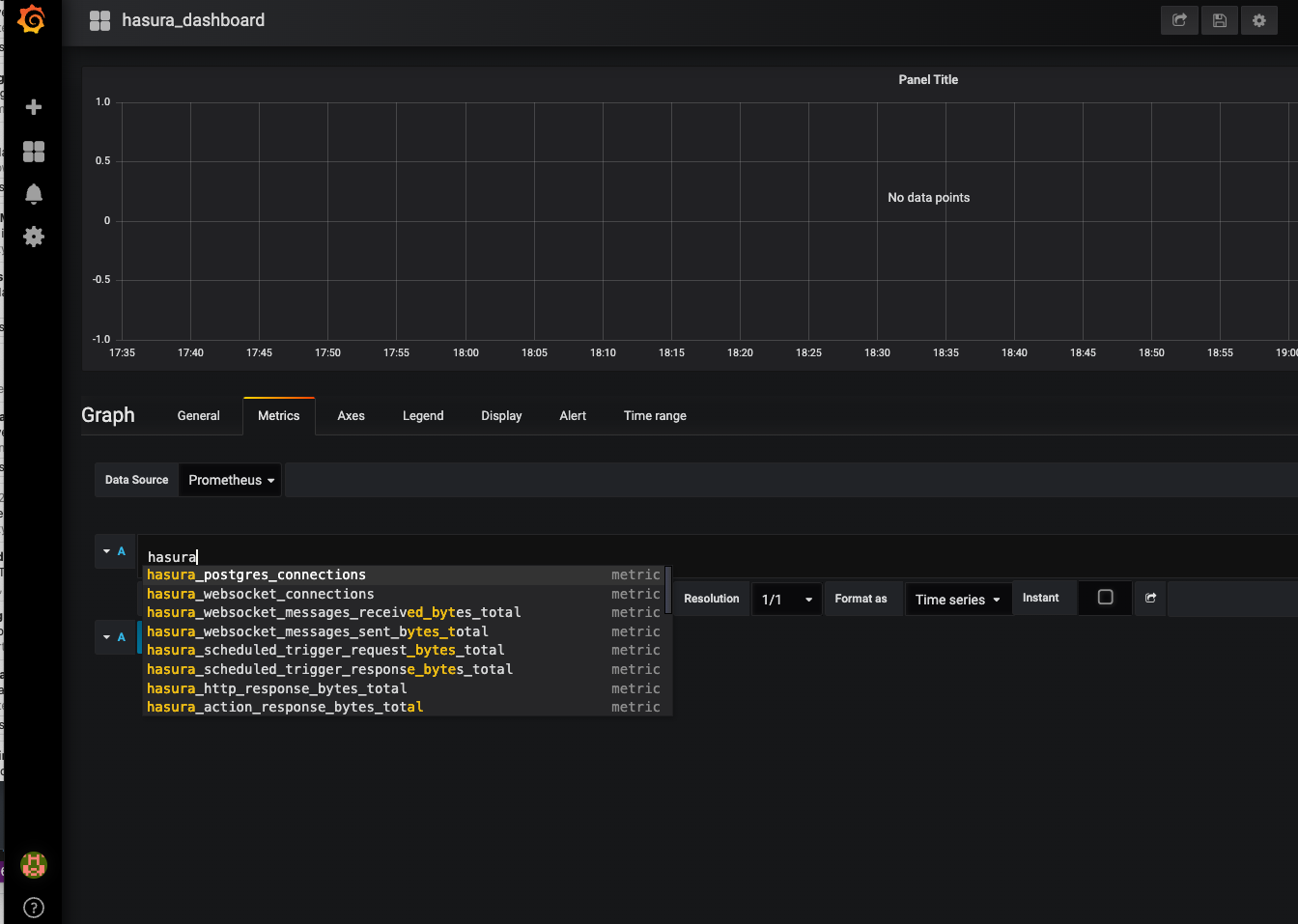Viewport: 1298px width, 924px height.
Task: Save the dashboard using the save icon
Action: 1219,20
